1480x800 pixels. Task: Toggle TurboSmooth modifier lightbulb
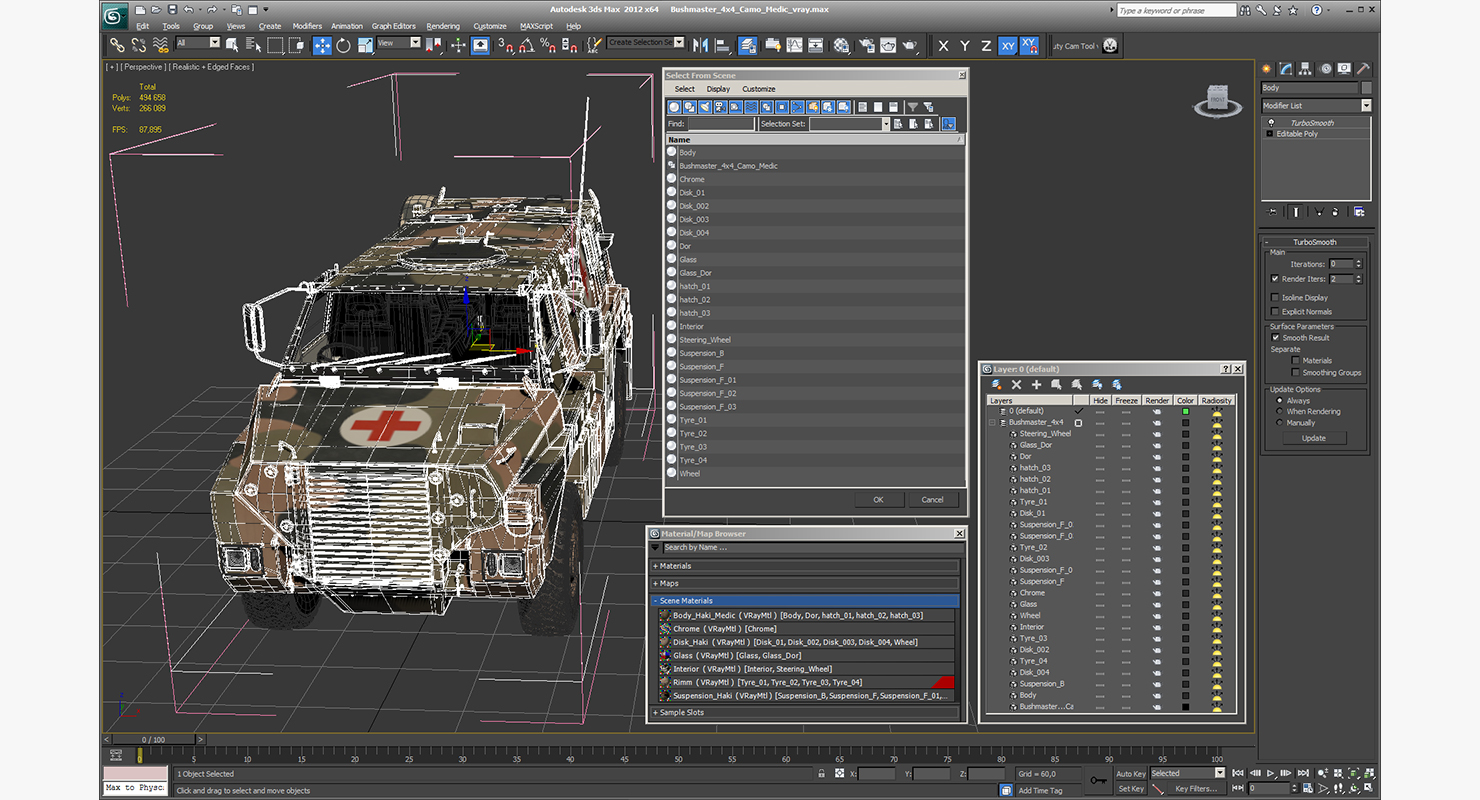coord(1271,123)
